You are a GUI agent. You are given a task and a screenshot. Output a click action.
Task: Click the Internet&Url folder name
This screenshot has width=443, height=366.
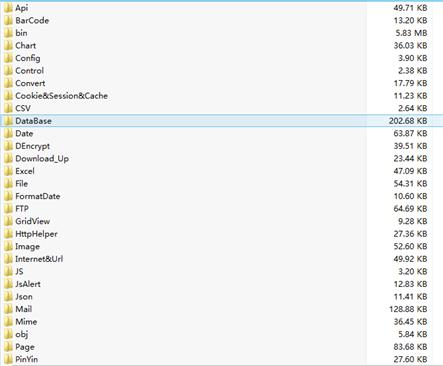(x=39, y=259)
